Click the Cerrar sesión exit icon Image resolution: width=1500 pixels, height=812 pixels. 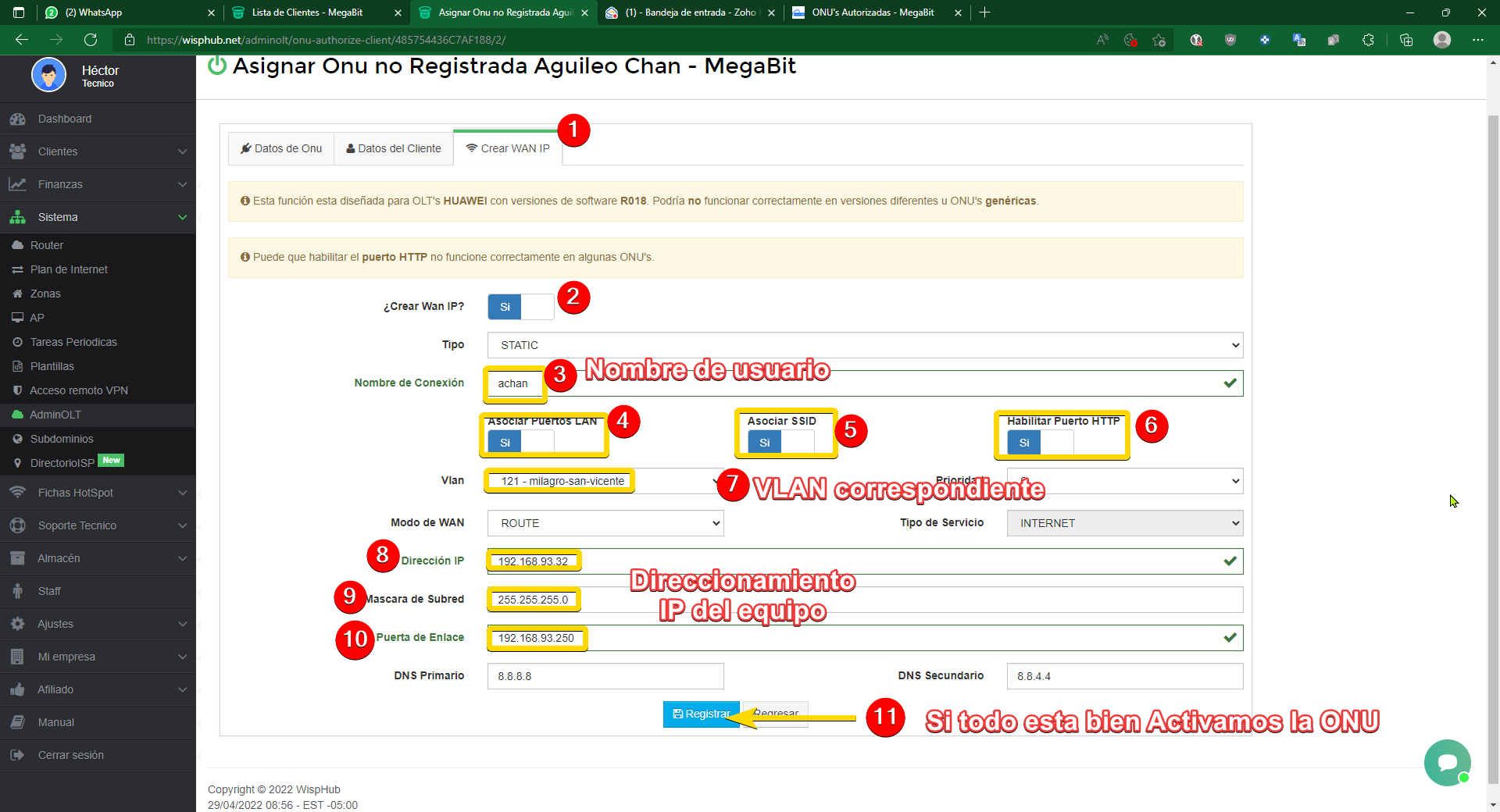tap(17, 755)
